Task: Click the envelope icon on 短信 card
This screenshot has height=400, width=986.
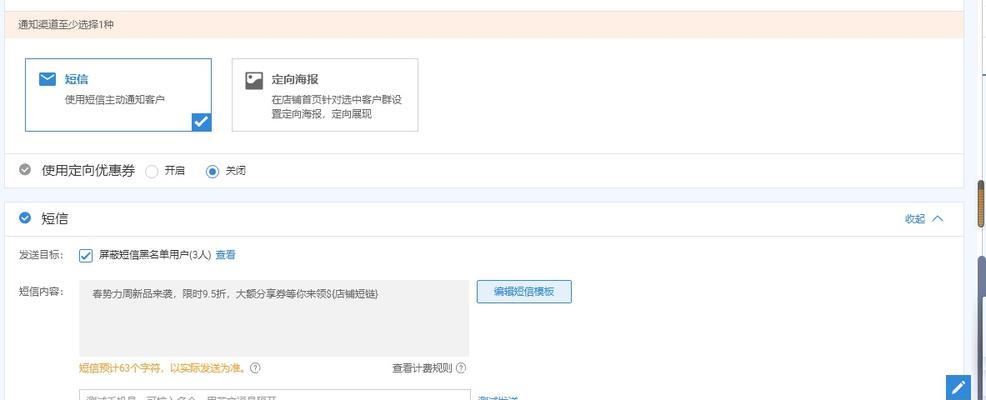Action: pos(47,79)
